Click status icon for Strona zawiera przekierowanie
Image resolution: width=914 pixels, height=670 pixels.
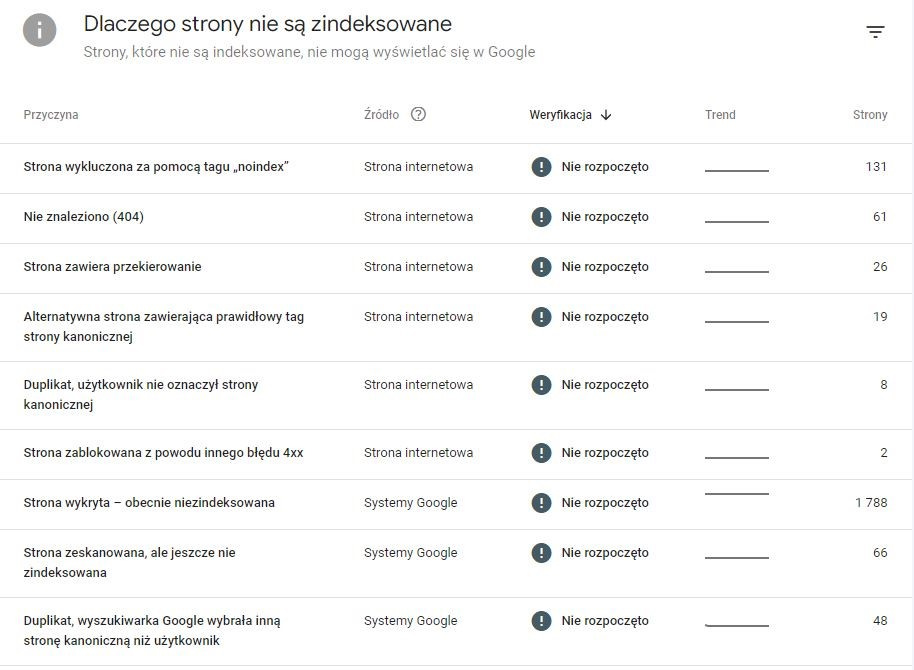click(x=541, y=267)
